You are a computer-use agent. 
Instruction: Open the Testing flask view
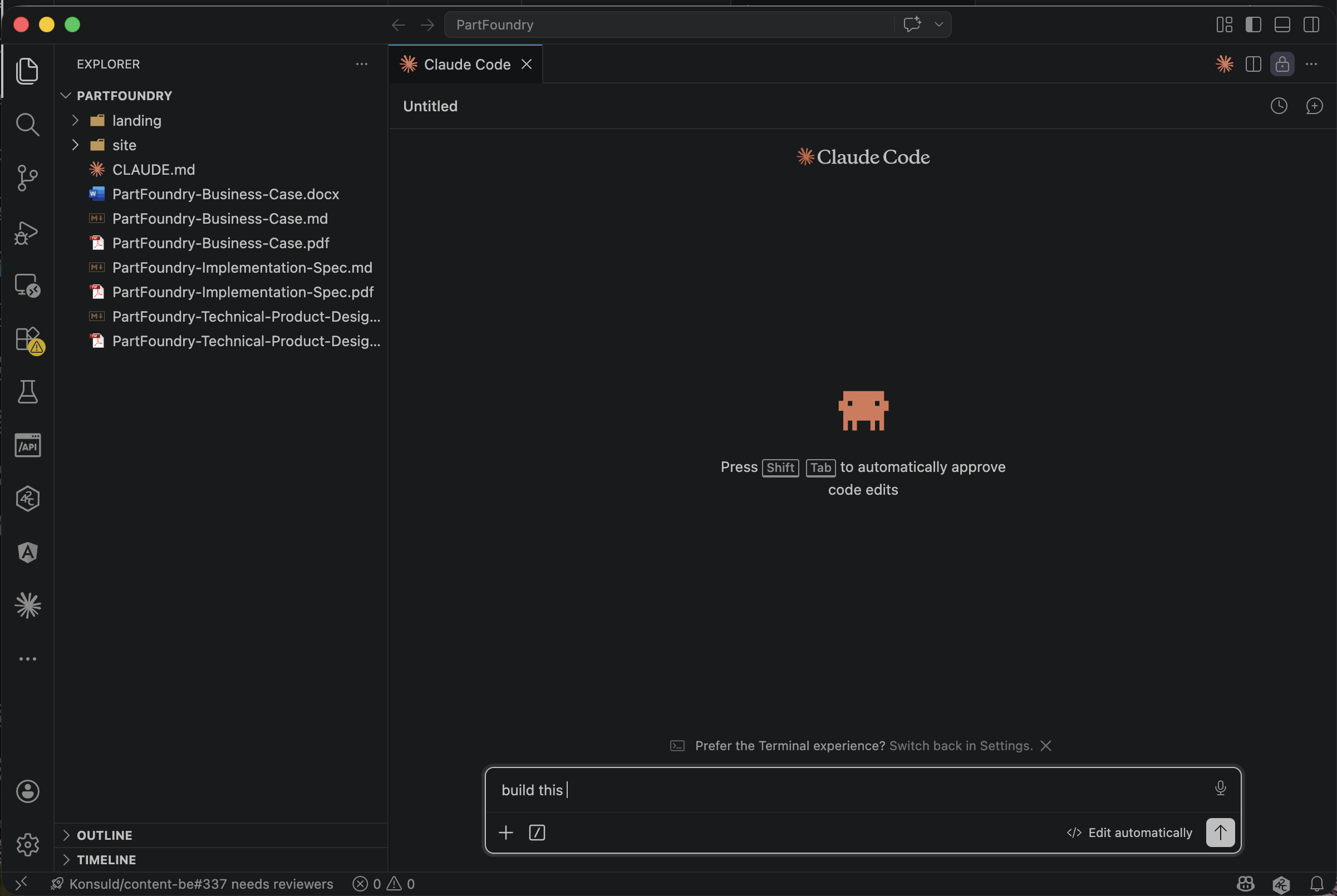click(x=27, y=392)
